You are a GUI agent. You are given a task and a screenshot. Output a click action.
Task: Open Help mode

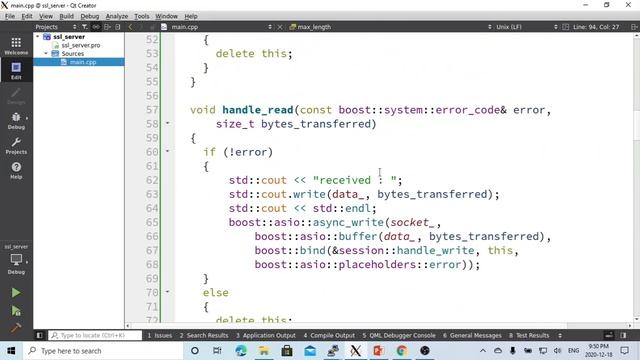16,170
